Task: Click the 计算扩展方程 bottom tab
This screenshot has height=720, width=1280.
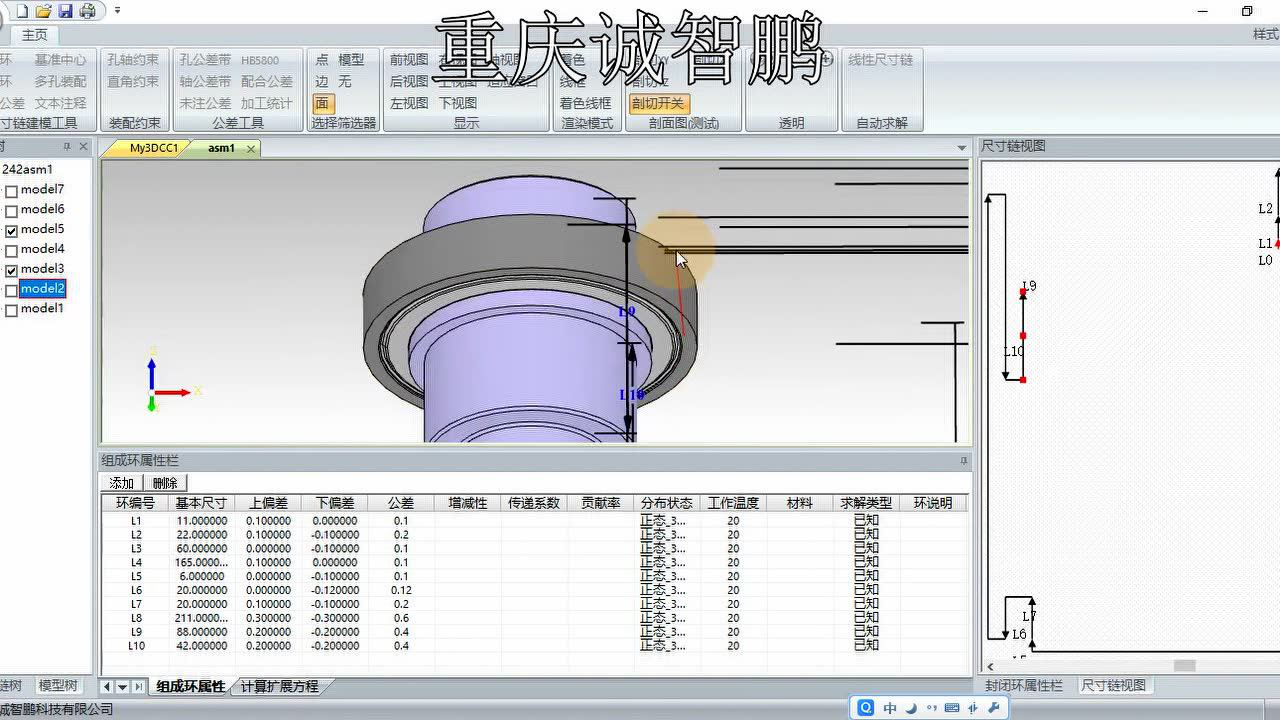Action: (x=279, y=687)
